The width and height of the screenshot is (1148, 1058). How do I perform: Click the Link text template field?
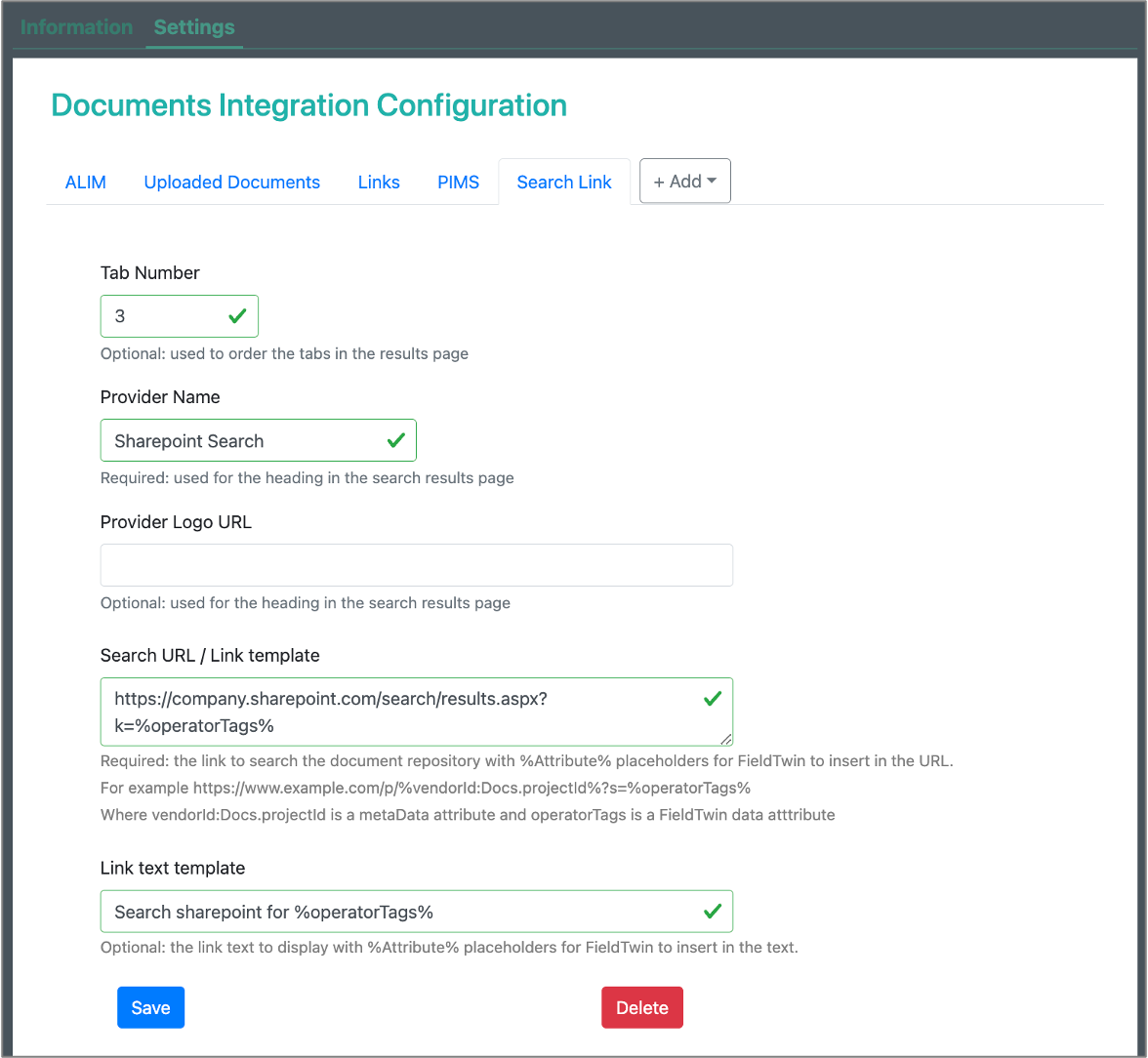tap(417, 912)
